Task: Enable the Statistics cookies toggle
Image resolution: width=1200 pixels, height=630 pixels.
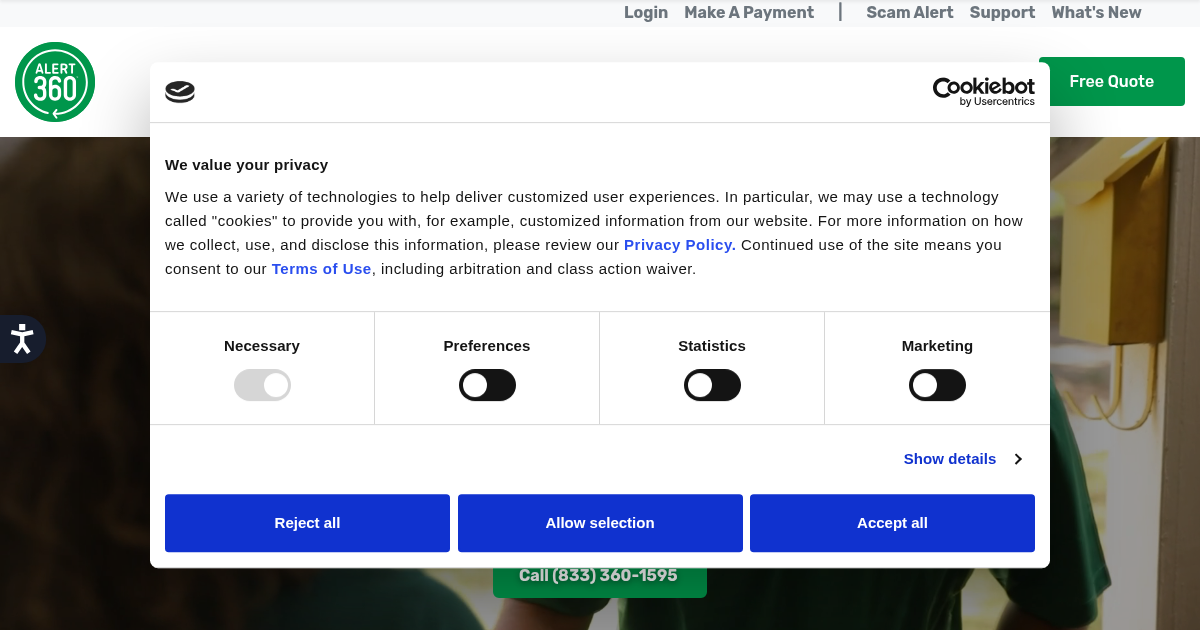Action: (712, 385)
